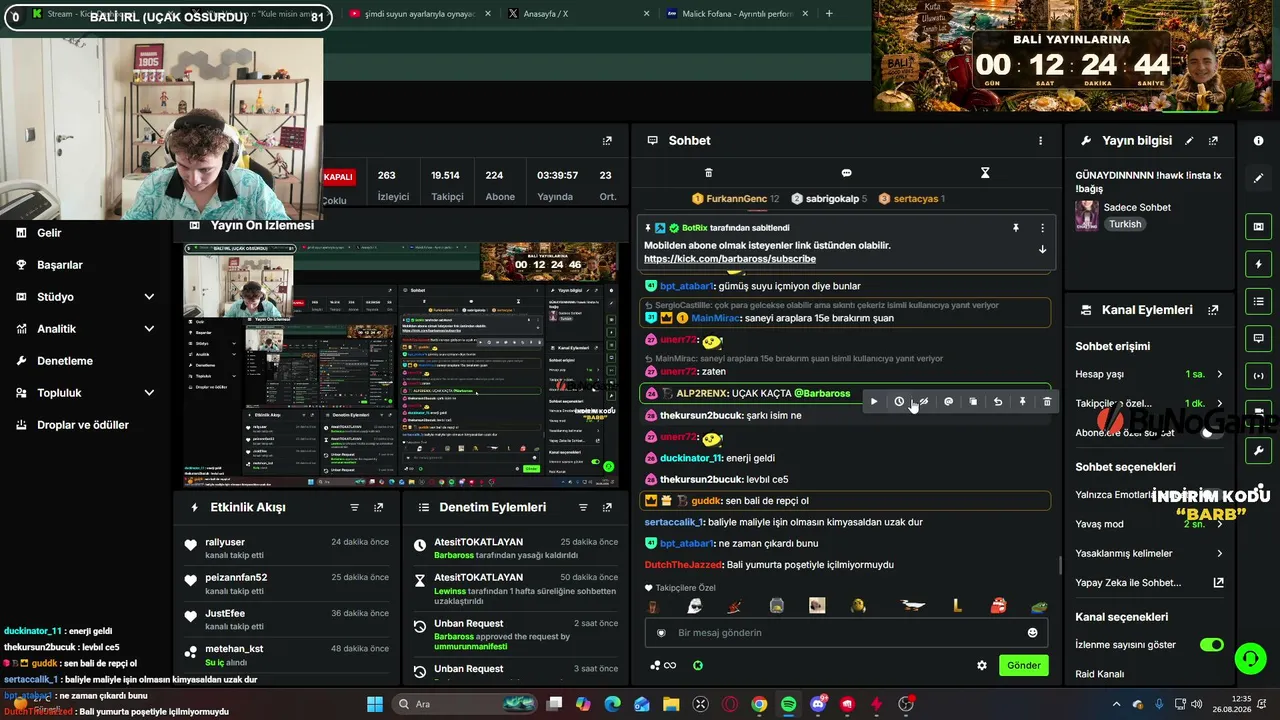Click the copy icon in message action bar
1280x720 pixels.
[973, 402]
